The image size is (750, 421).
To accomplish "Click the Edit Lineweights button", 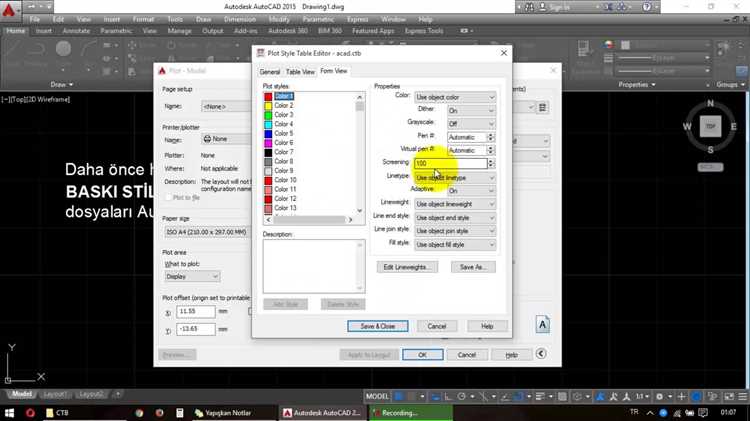I will pos(407,267).
